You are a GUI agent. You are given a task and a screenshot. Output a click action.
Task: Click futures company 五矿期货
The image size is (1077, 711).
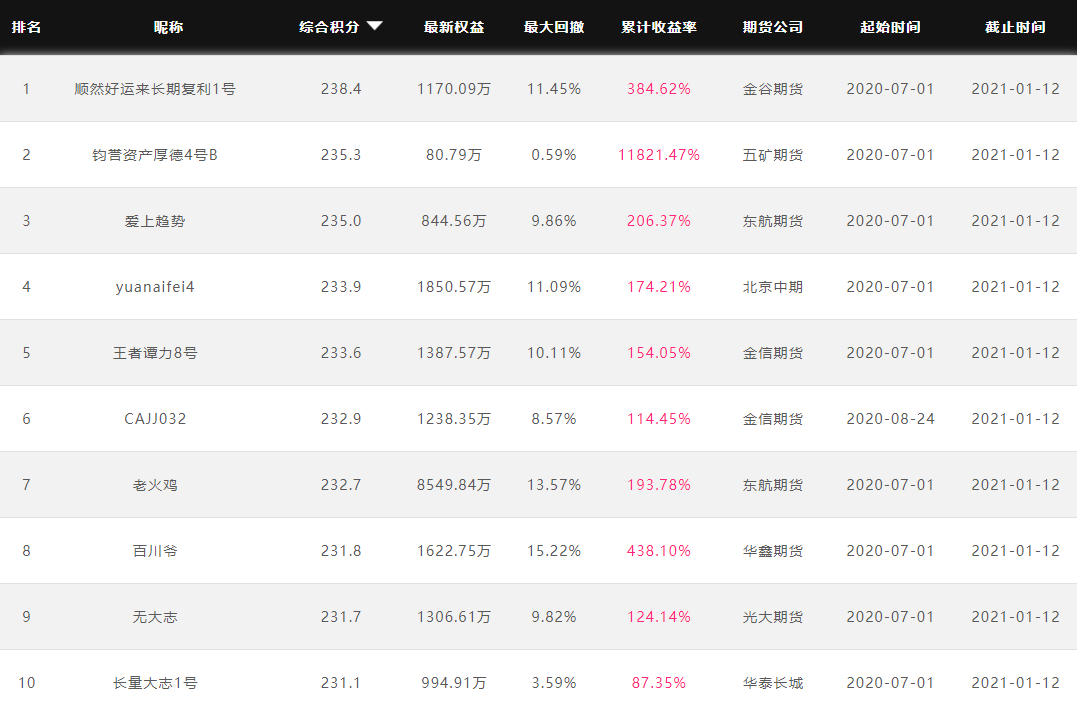click(x=773, y=155)
